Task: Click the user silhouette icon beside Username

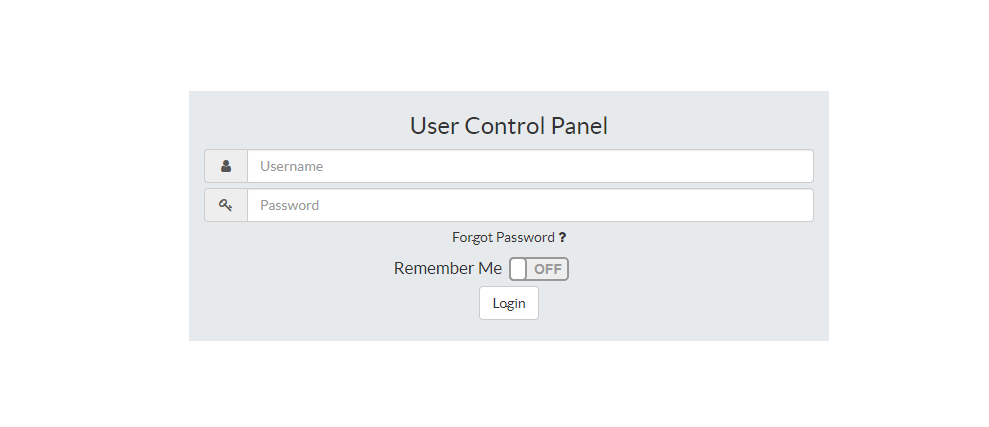Action: point(226,166)
